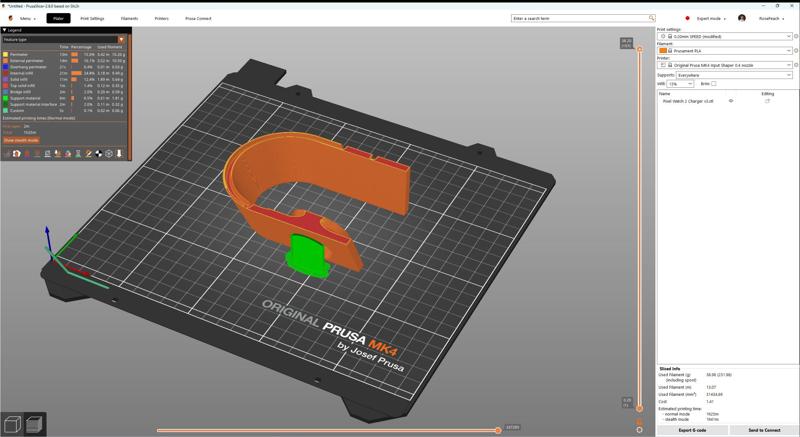Collapse the Legend panel

[x=4, y=30]
